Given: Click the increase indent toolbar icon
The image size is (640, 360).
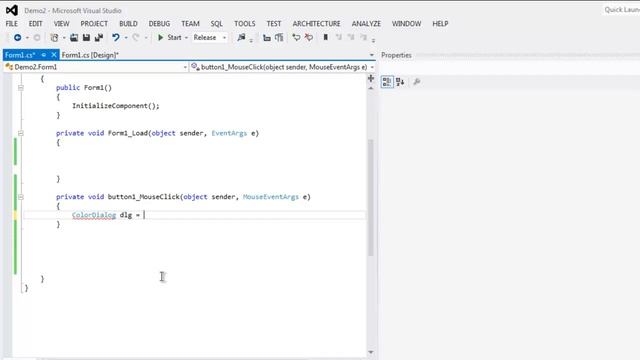Looking at the screenshot, I should tap(279, 38).
